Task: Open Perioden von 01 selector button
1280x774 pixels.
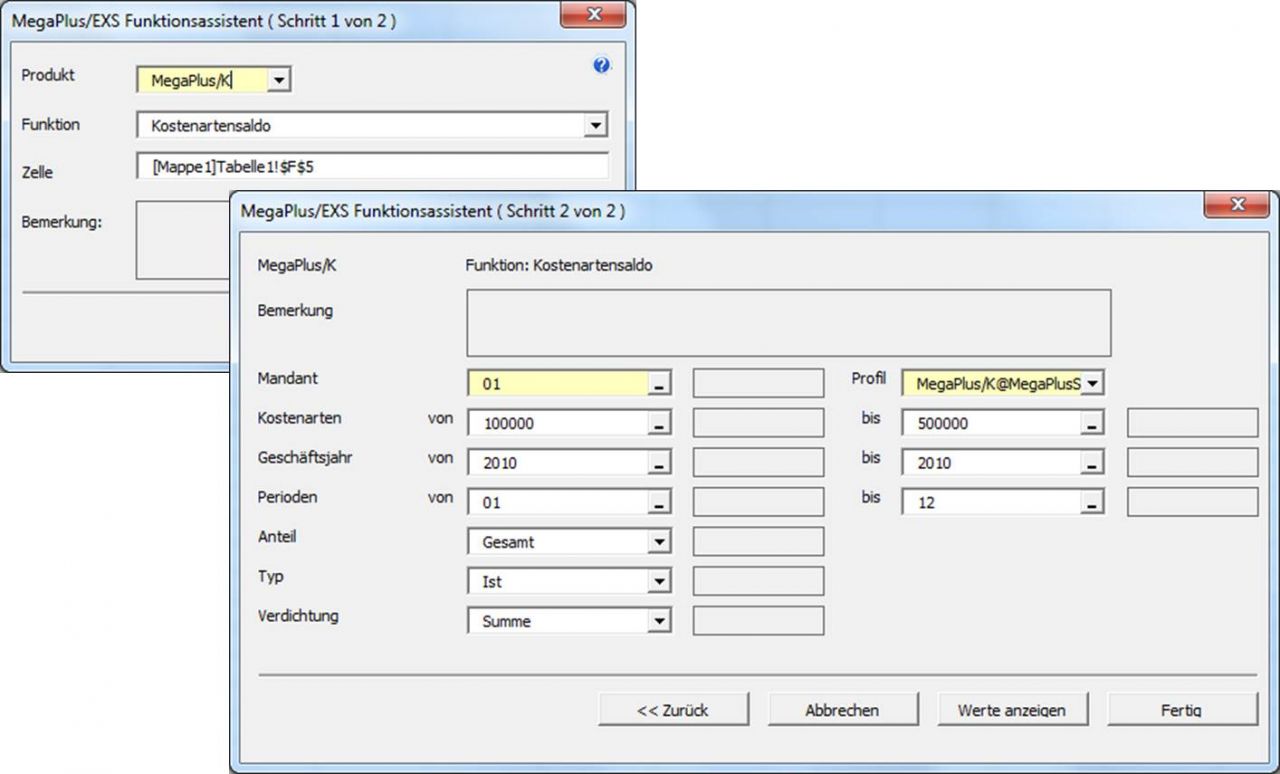Action: [660, 502]
